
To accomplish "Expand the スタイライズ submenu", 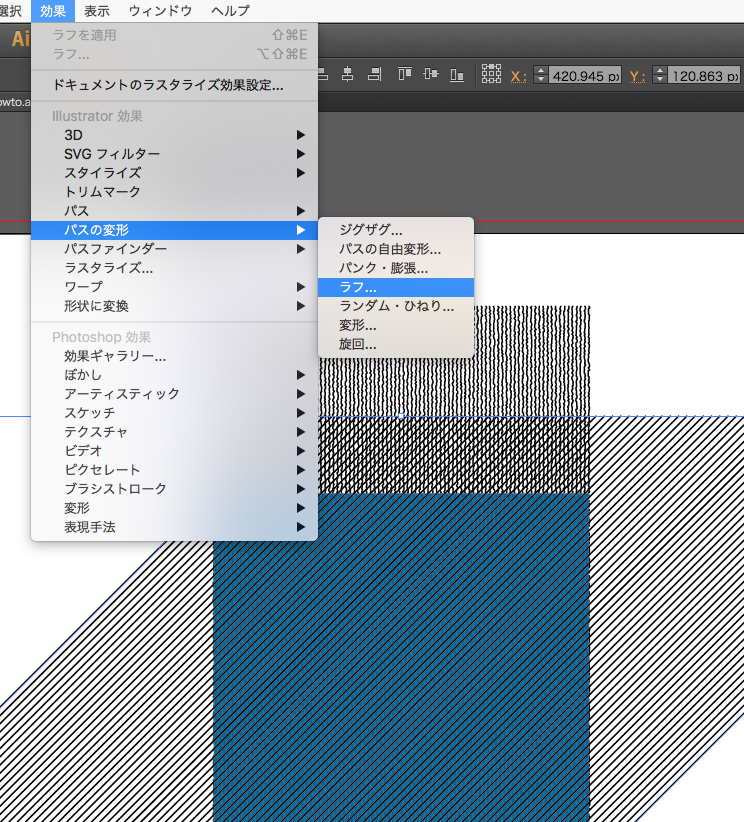I will coord(175,173).
